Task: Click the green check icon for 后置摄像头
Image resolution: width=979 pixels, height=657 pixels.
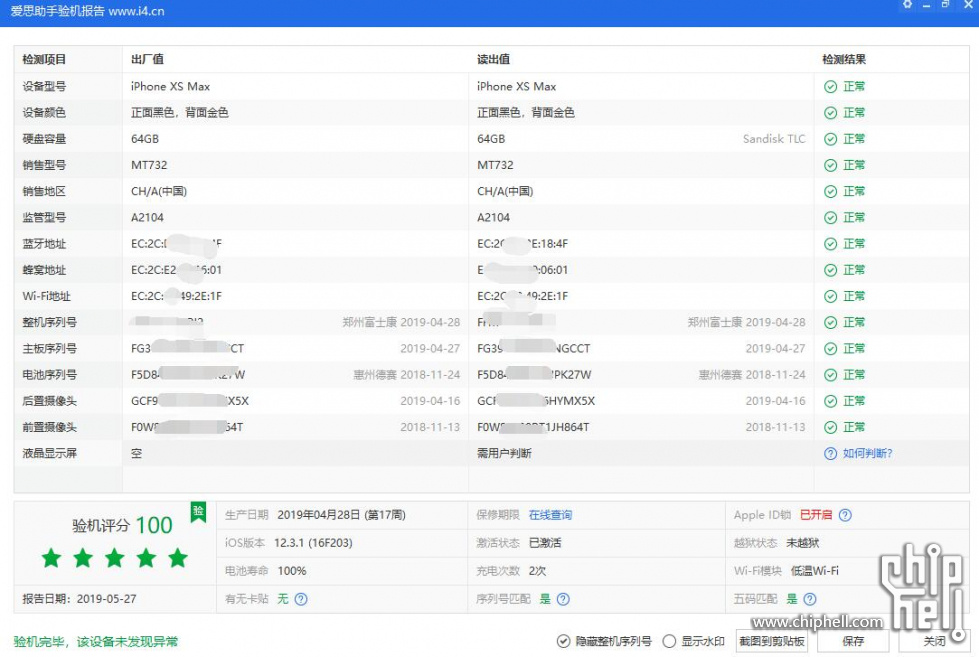Action: [830, 402]
